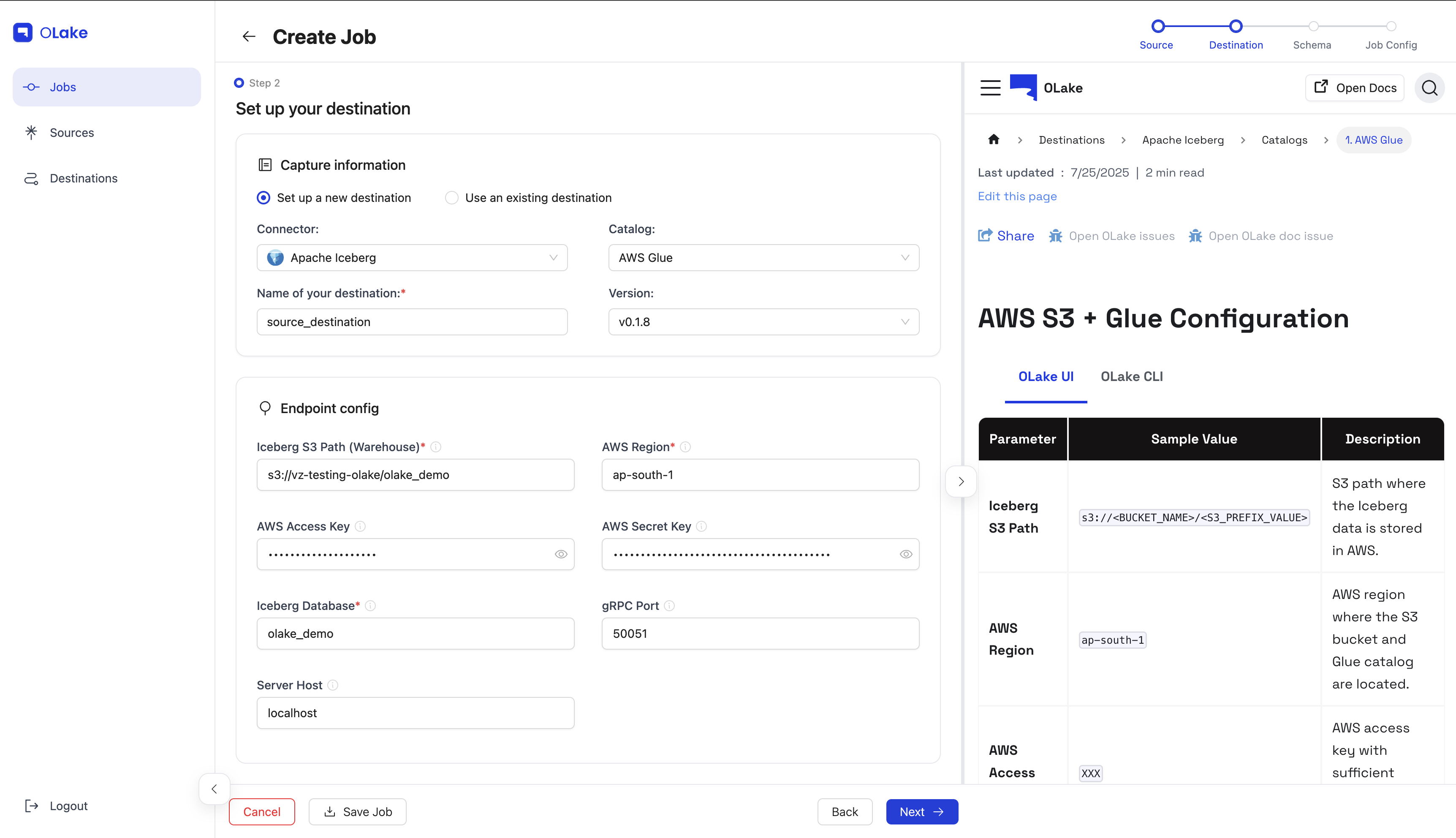Click Catalogs in docs breadcrumb
Viewport: 1456px width, 838px height.
point(1284,140)
